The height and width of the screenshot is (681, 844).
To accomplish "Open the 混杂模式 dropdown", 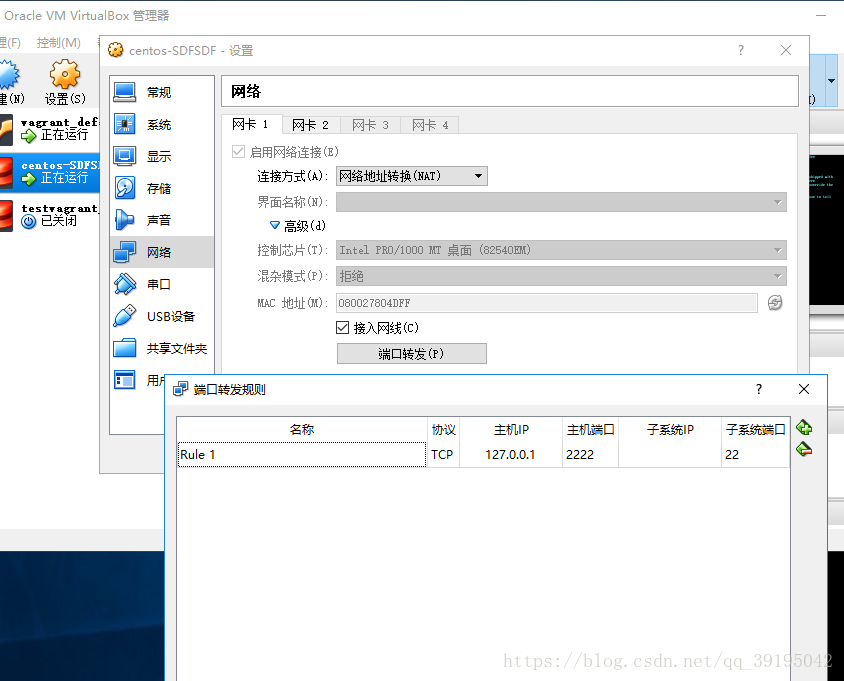I will coord(561,276).
